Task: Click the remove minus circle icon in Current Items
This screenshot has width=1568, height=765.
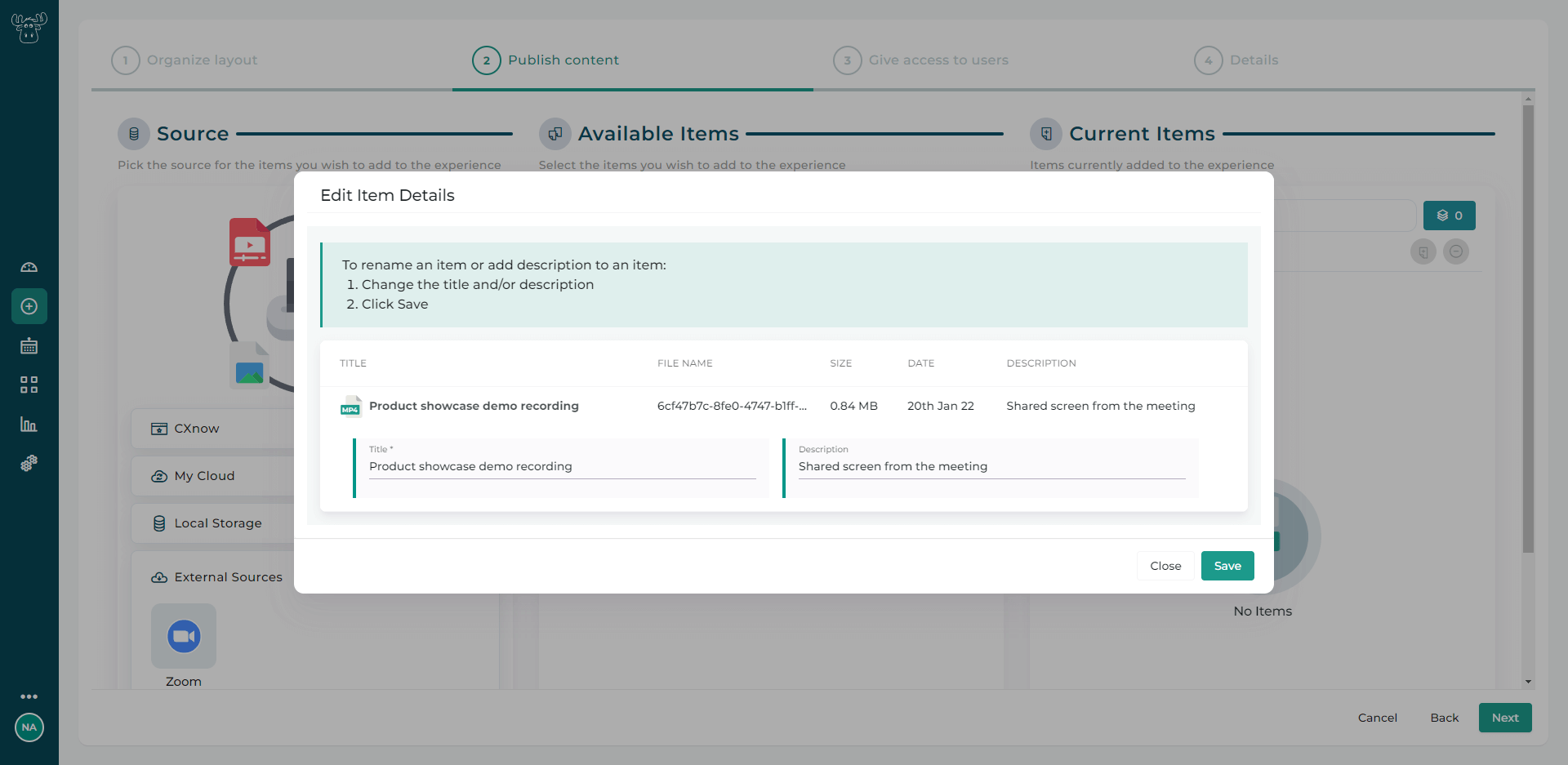Action: [x=1456, y=251]
